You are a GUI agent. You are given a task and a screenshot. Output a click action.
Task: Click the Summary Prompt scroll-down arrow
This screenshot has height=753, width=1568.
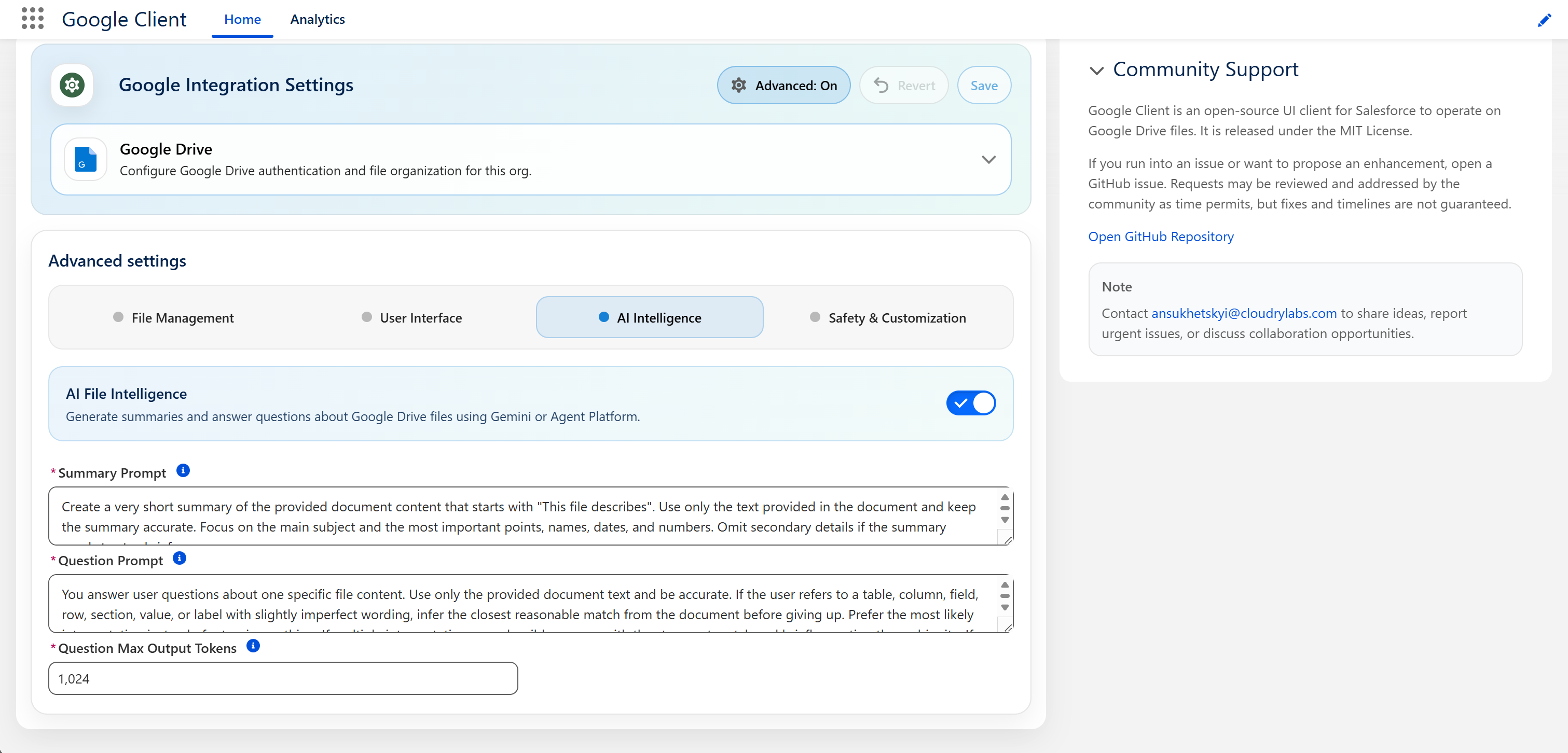pyautogui.click(x=1005, y=520)
